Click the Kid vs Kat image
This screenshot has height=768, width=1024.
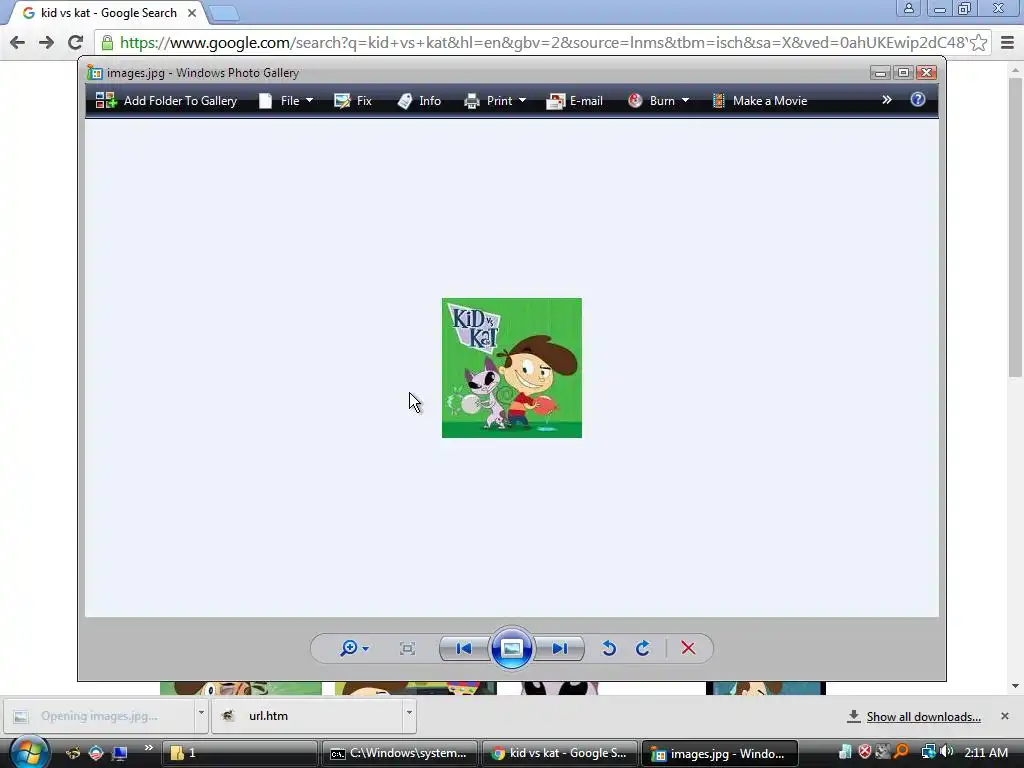[511, 368]
